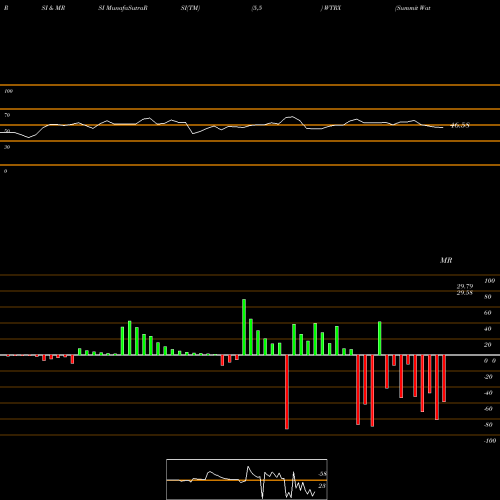Image resolution: width=500 pixels, height=500 pixels.
Task: Click the lone green bar surrounded by red bars
Action: (380, 338)
